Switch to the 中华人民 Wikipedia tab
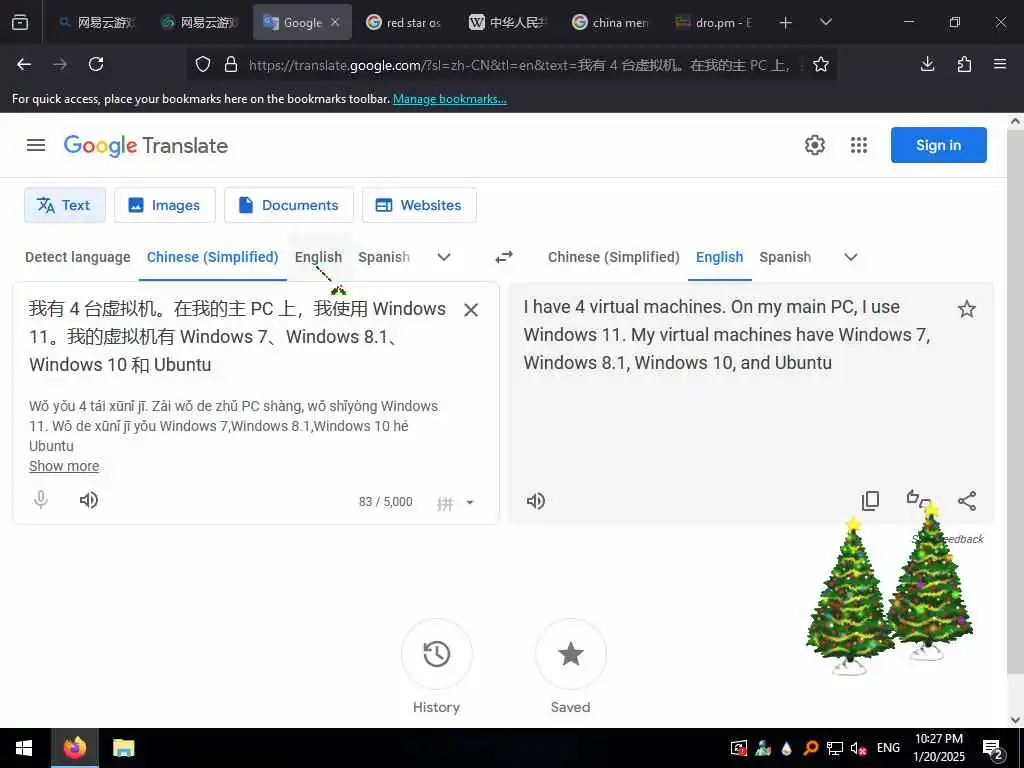The width and height of the screenshot is (1024, 768). click(507, 22)
